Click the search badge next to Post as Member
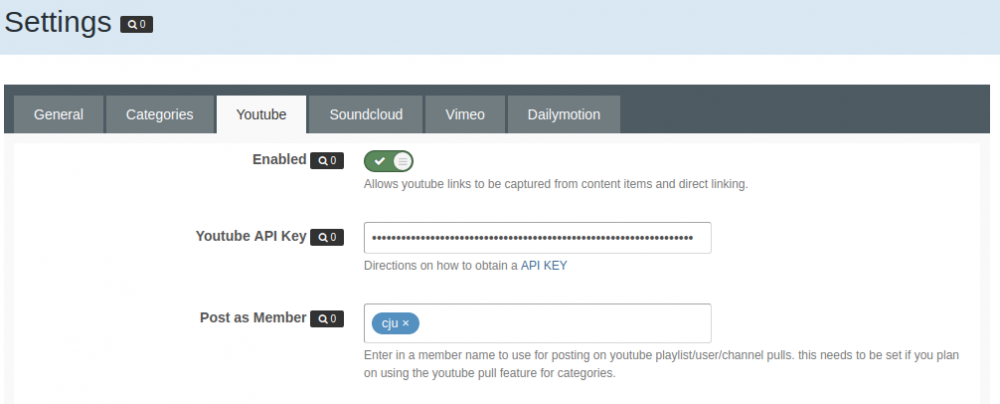Image resolution: width=1000 pixels, height=404 pixels. pyautogui.click(x=327, y=319)
